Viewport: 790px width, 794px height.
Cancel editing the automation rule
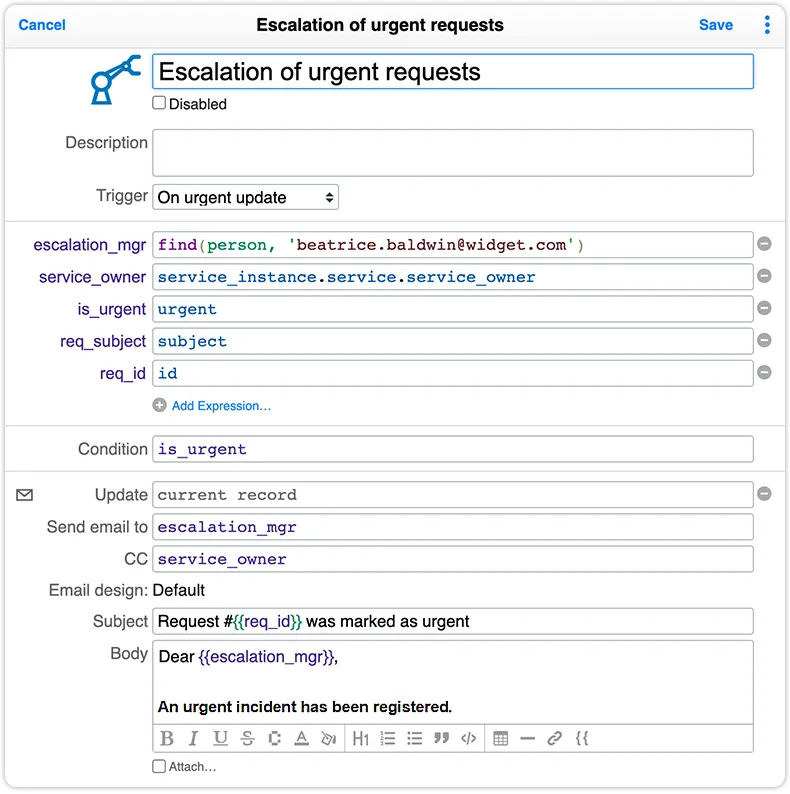[42, 25]
